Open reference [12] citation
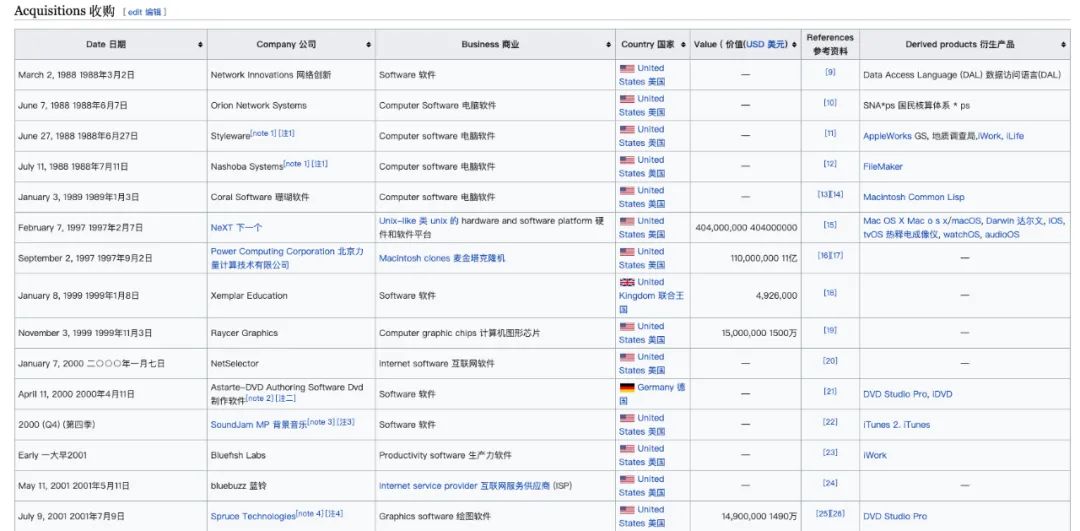The height and width of the screenshot is (531, 1080). coord(830,163)
